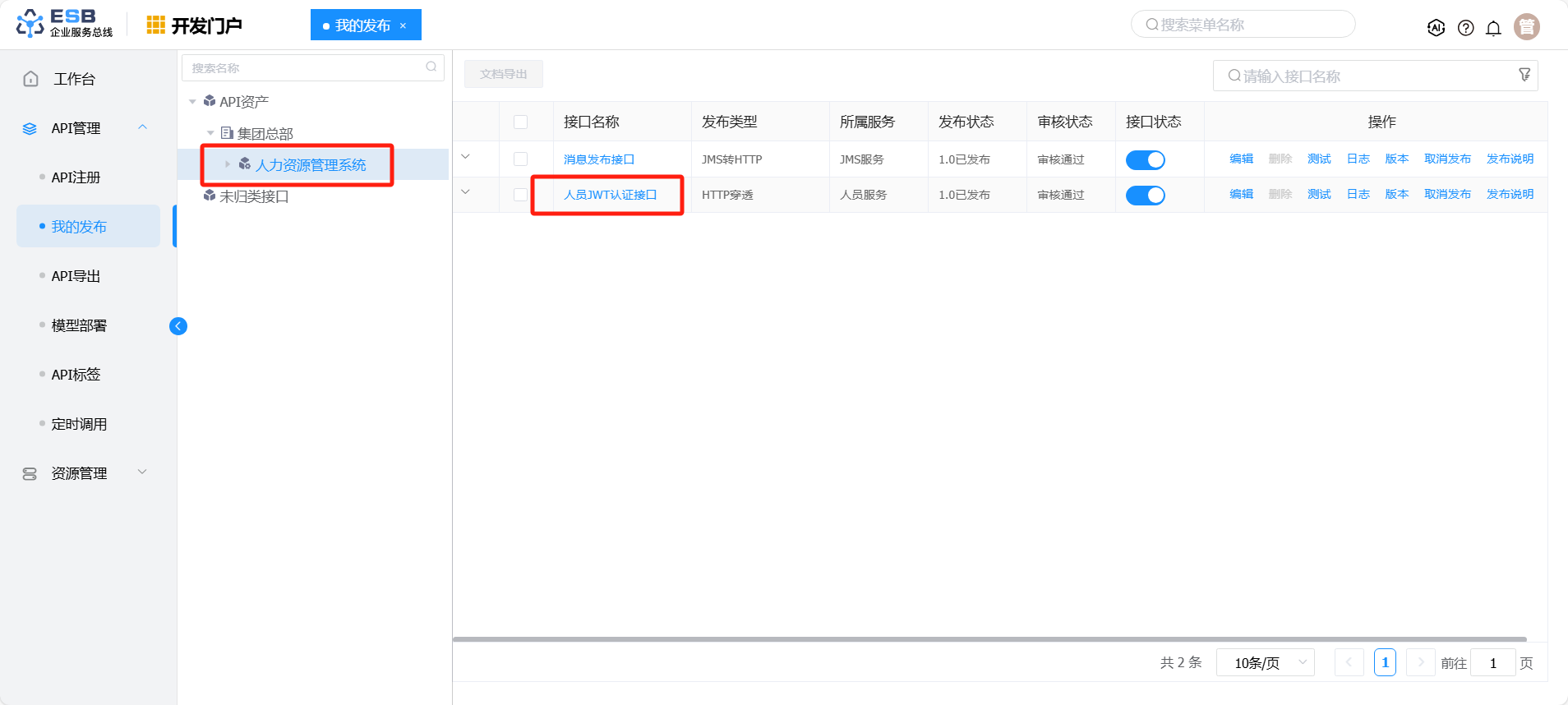The width and height of the screenshot is (1568, 705).
Task: Click the user avatar icon
Action: pos(1527,26)
